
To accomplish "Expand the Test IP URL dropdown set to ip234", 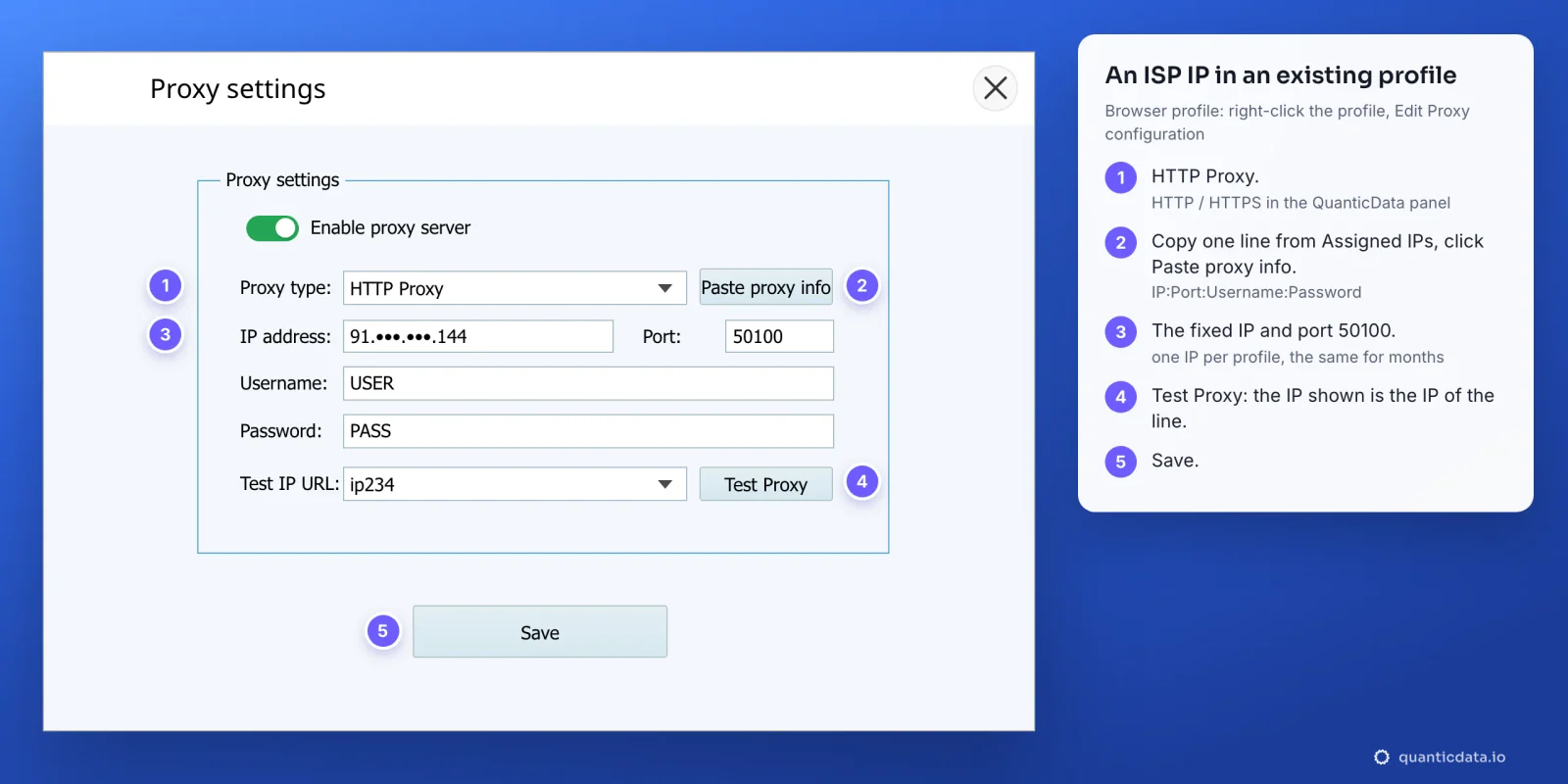I will [x=514, y=484].
